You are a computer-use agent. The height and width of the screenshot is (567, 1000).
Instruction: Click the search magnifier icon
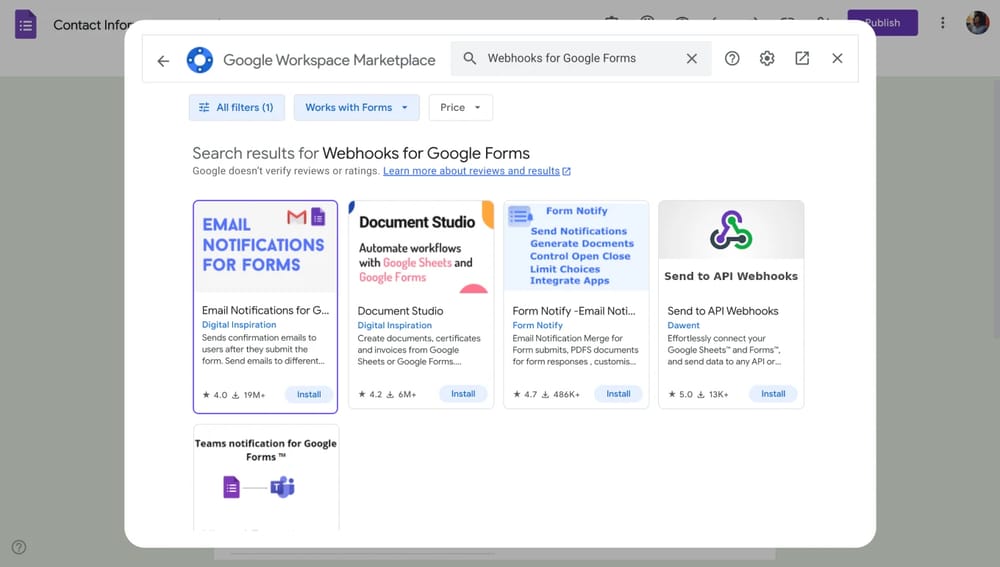pyautogui.click(x=470, y=59)
